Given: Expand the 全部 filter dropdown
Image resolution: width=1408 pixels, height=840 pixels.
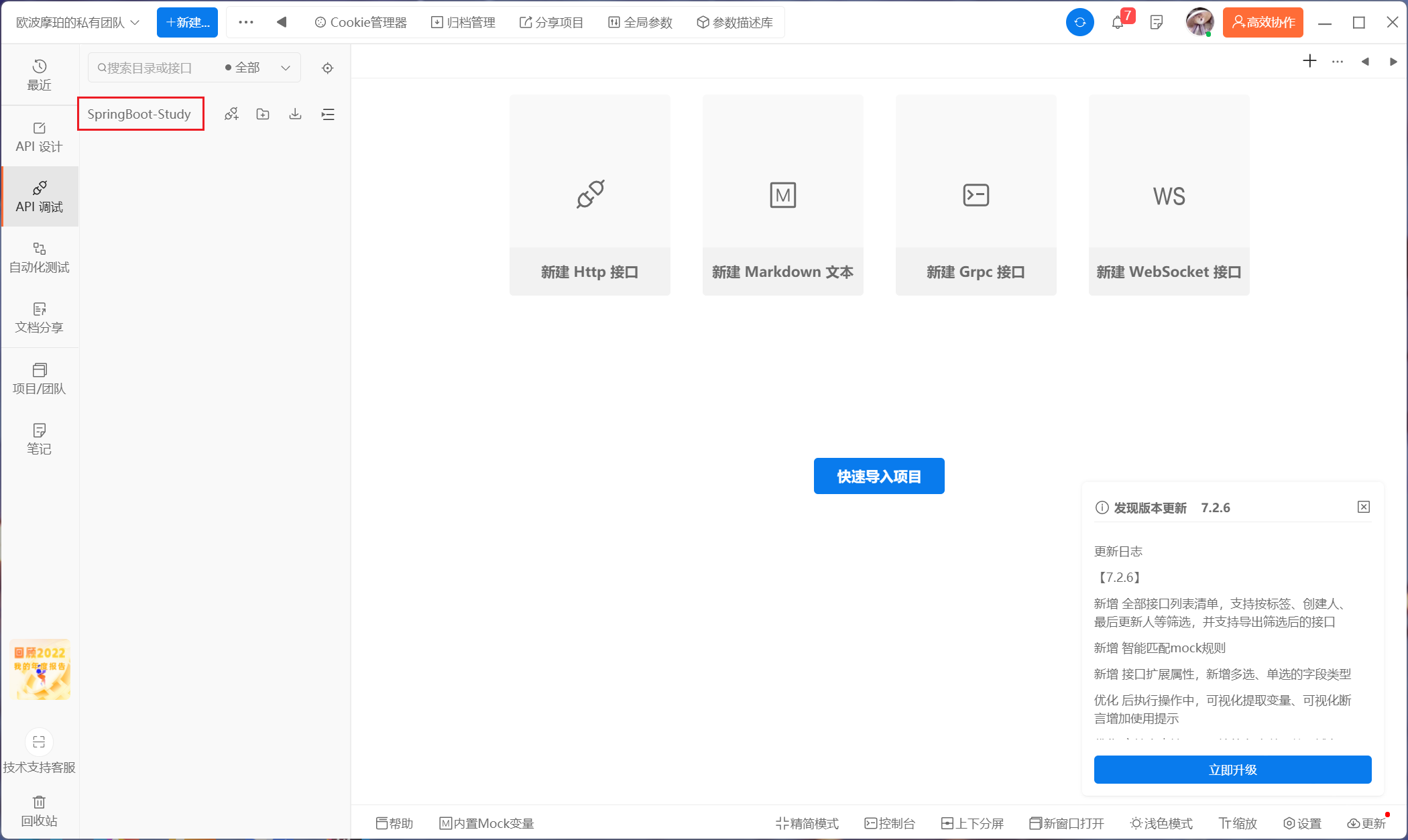Looking at the screenshot, I should [258, 68].
